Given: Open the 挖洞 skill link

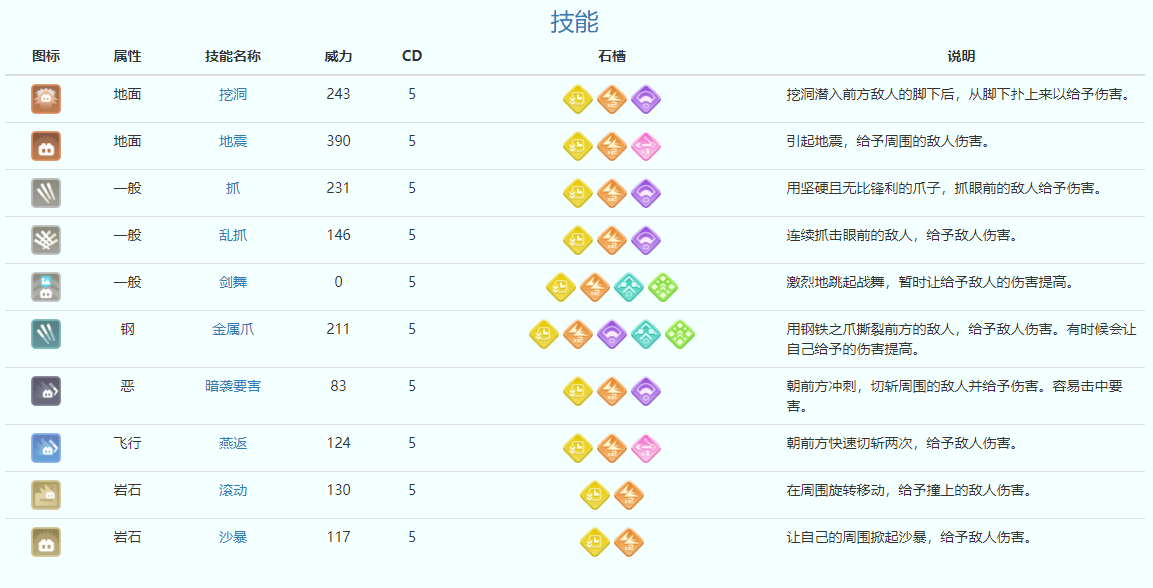Looking at the screenshot, I should (233, 94).
